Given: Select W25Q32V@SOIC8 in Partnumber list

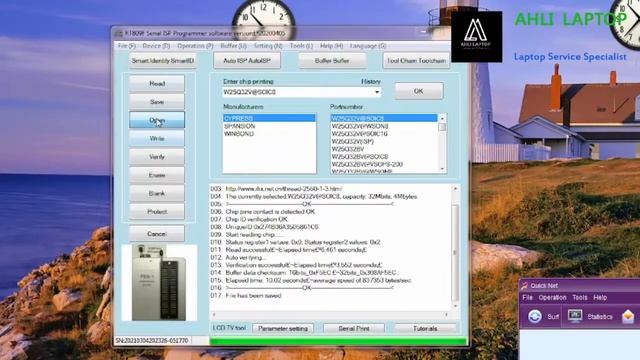Looking at the screenshot, I should coord(384,118).
